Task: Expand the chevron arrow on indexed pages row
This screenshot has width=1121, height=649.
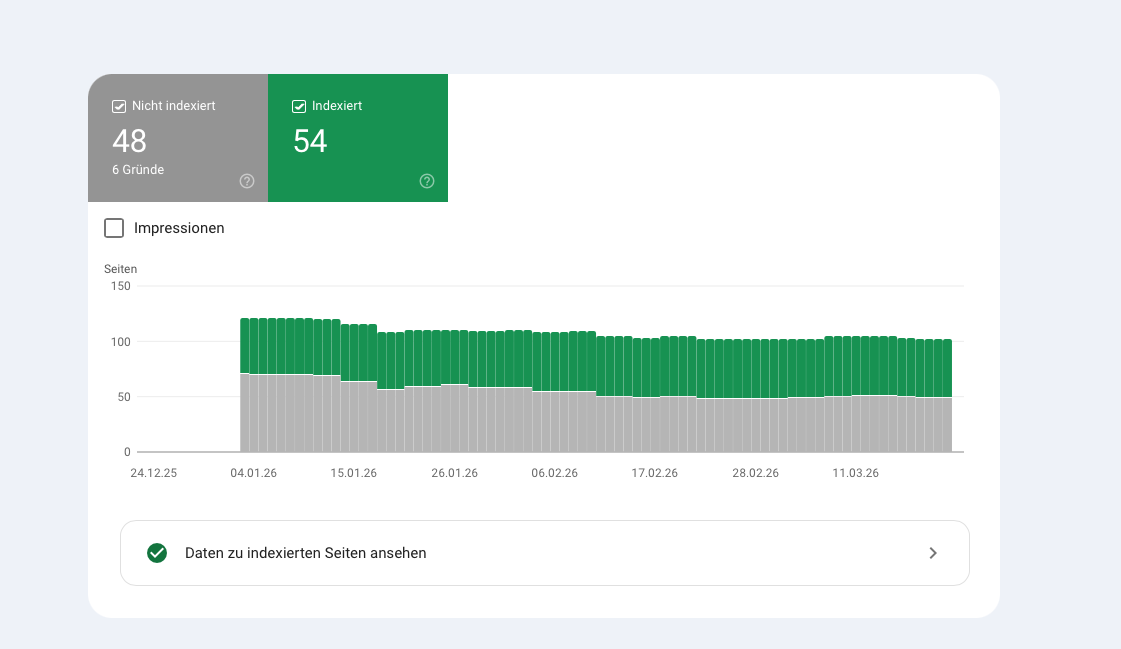Action: click(932, 553)
